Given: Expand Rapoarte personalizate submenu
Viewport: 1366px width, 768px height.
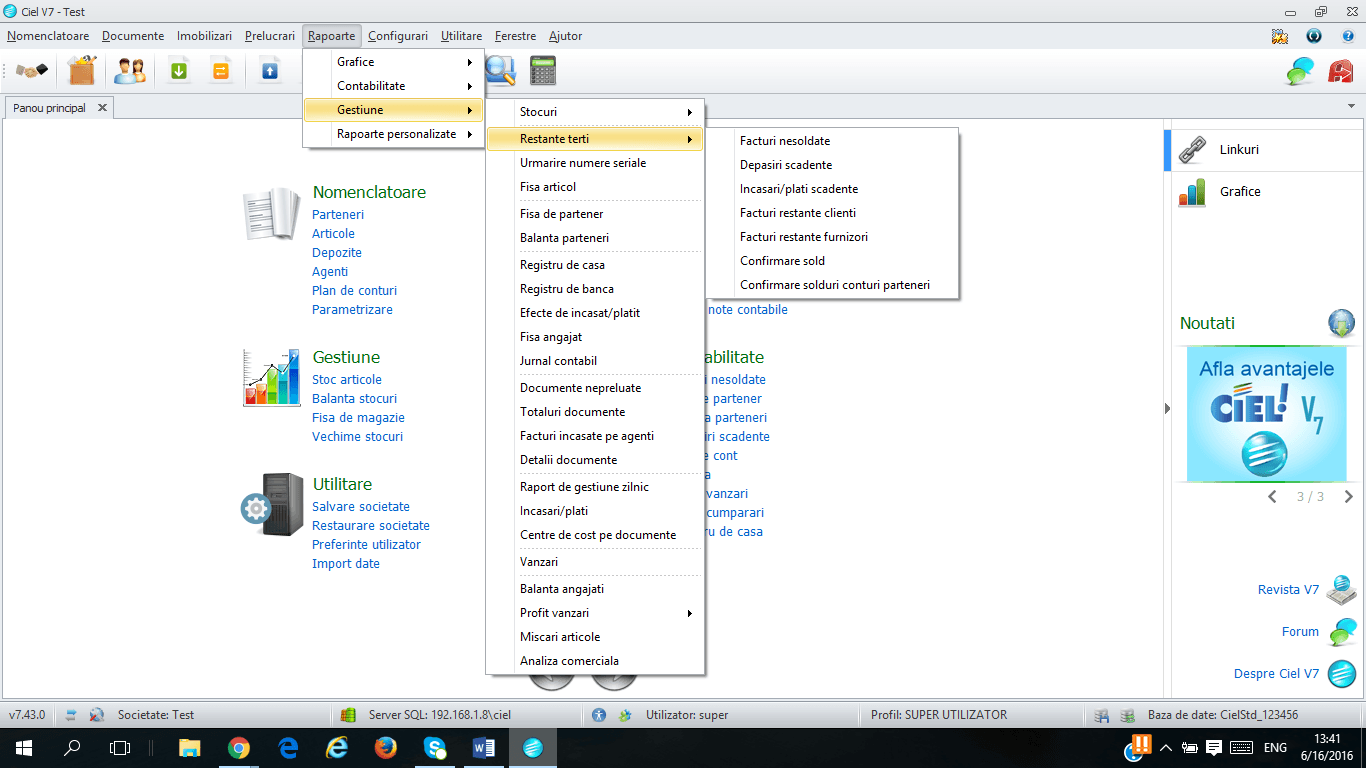Looking at the screenshot, I should pyautogui.click(x=393, y=134).
